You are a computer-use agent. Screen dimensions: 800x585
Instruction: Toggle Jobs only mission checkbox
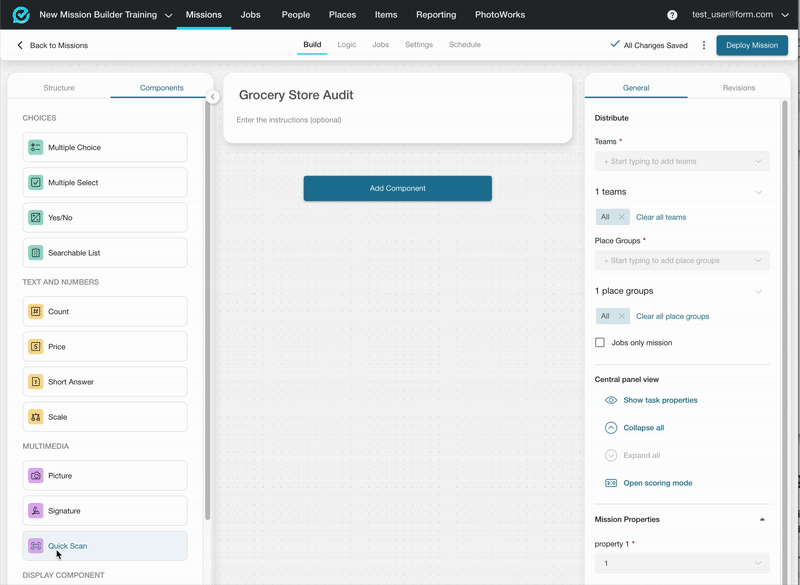click(x=600, y=343)
